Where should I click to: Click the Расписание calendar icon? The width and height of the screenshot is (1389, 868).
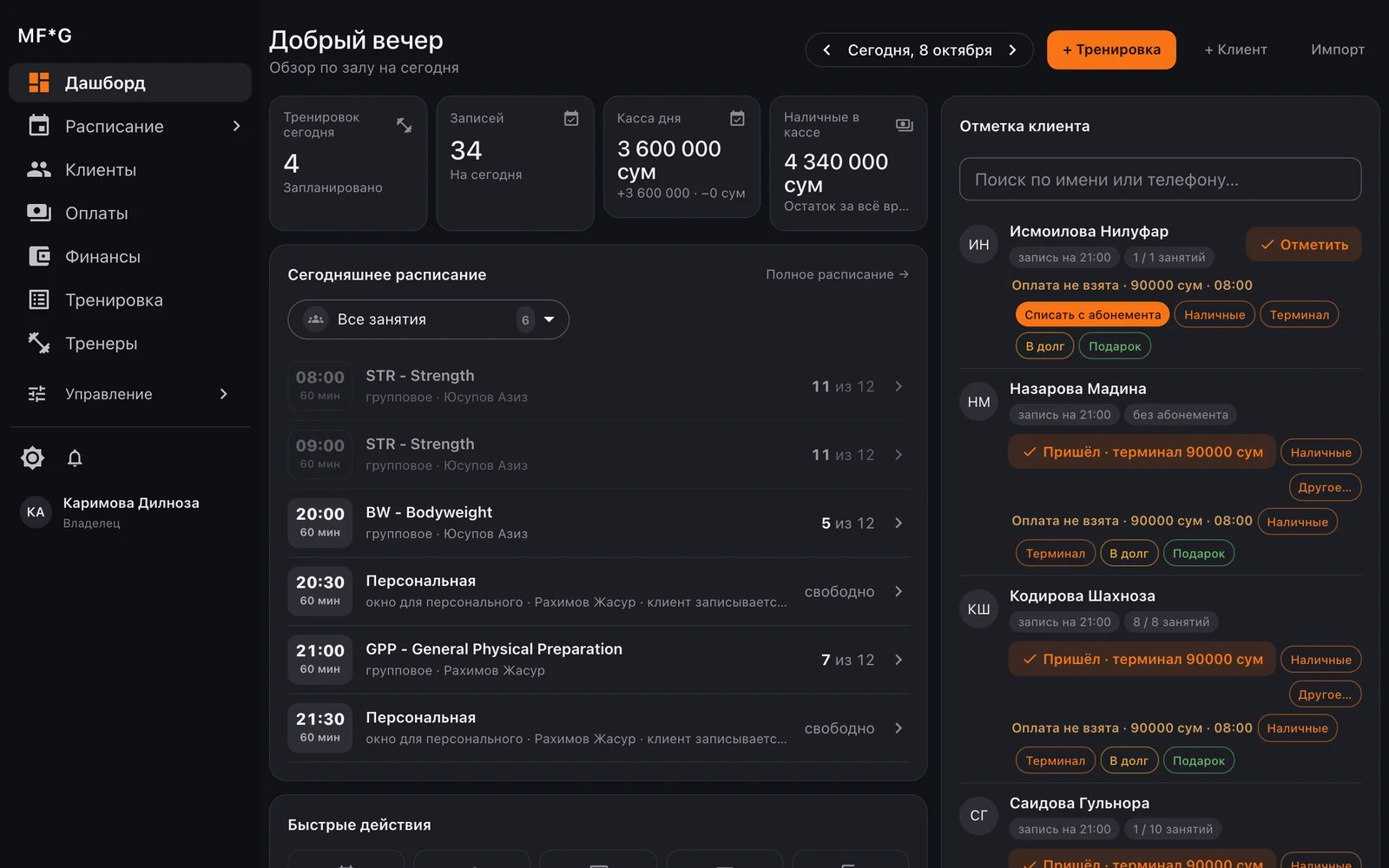39,126
